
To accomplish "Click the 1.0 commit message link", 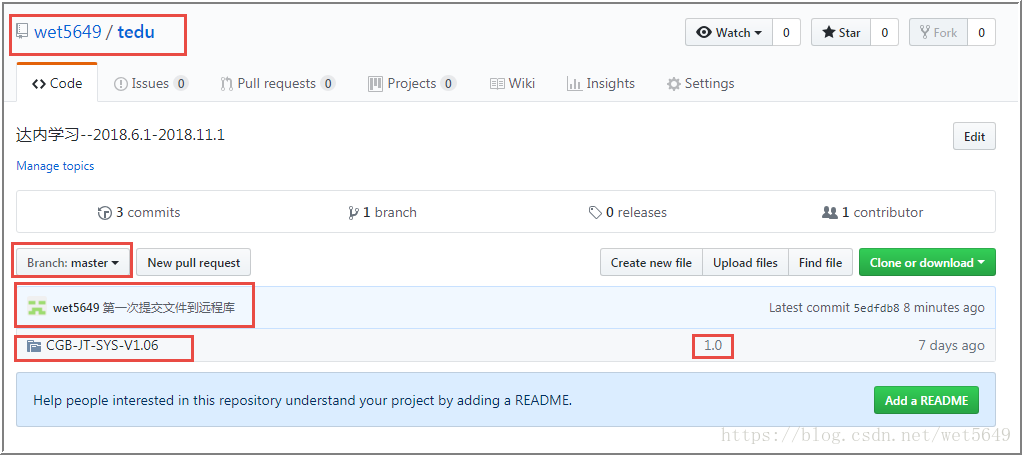I will [x=713, y=345].
